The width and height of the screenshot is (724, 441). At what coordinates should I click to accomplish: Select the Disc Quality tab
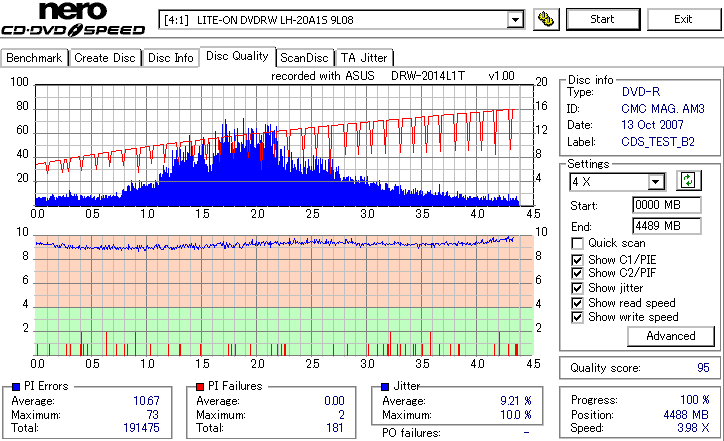point(237,56)
